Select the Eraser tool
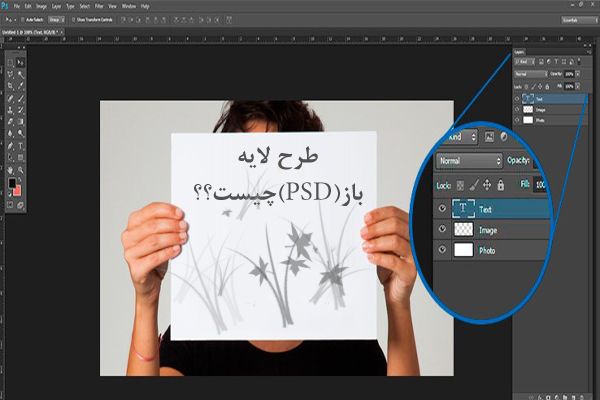Screen dimensions: 600x400 (x=10, y=122)
